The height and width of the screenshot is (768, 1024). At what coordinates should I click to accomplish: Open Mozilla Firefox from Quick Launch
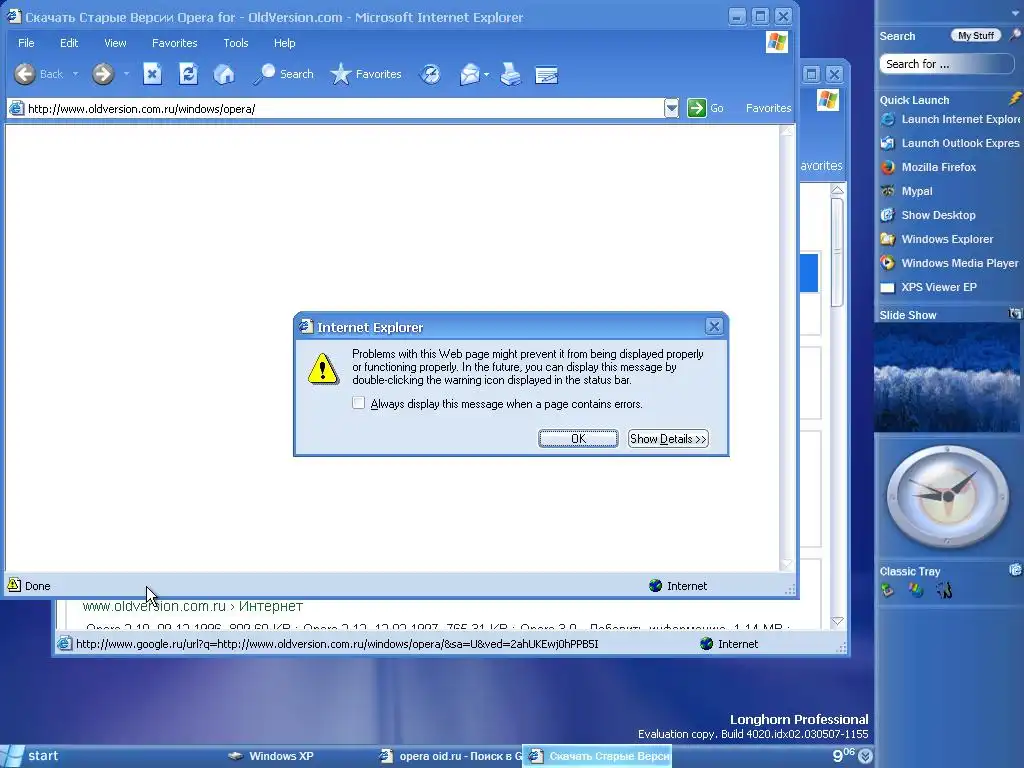[x=928, y=167]
